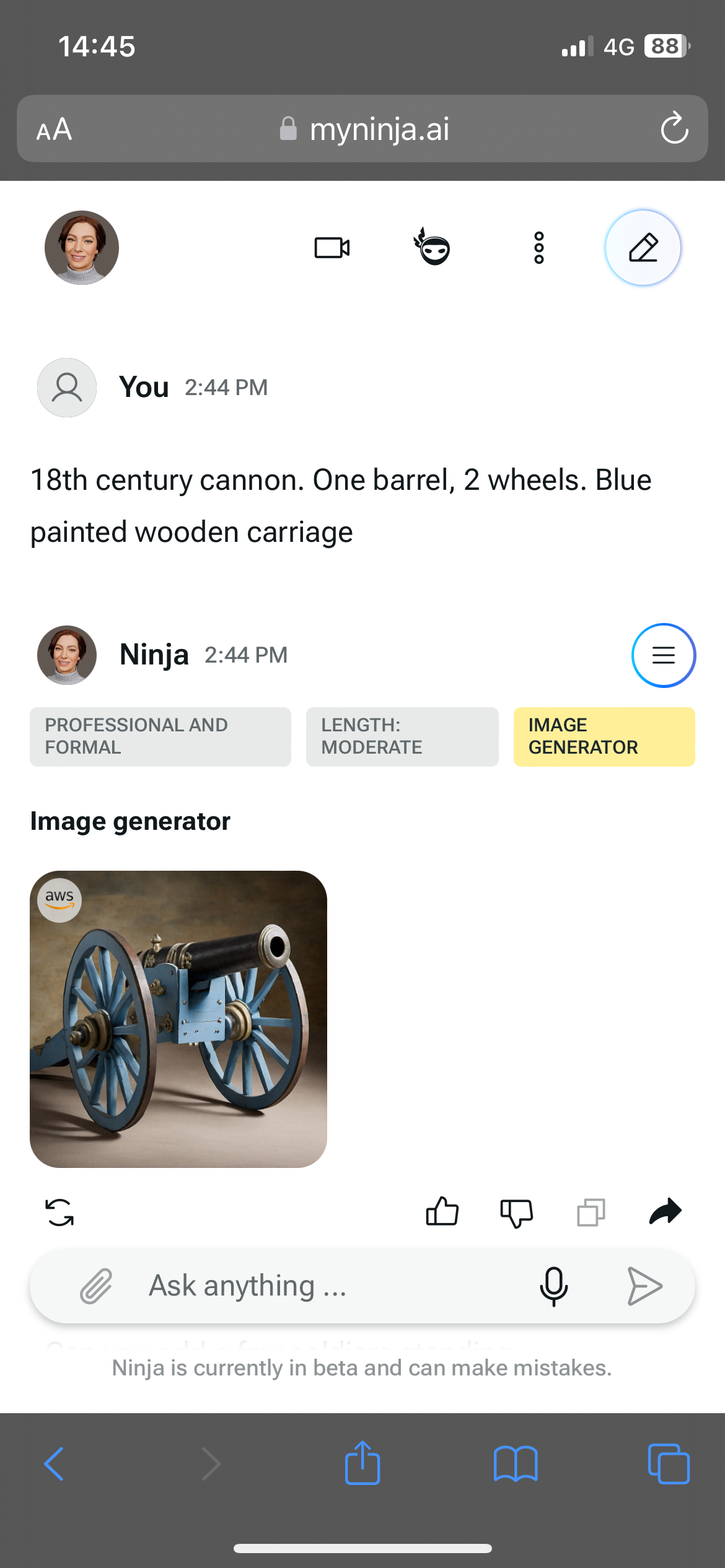Screen dimensions: 725x1568
Task: Focus the Ask anything input field
Action: (x=335, y=1286)
